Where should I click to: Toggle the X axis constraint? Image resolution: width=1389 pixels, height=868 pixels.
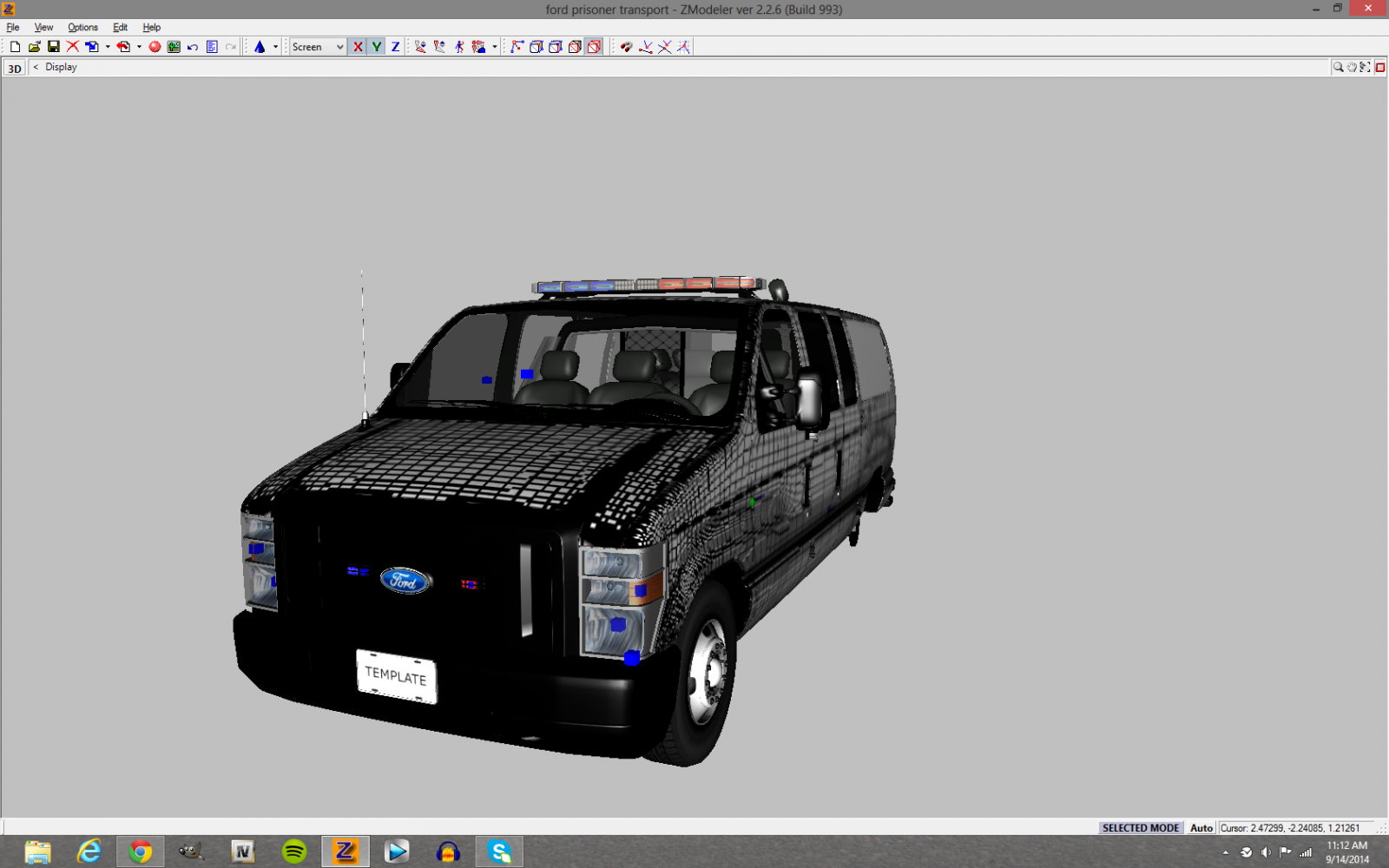pyautogui.click(x=358, y=47)
